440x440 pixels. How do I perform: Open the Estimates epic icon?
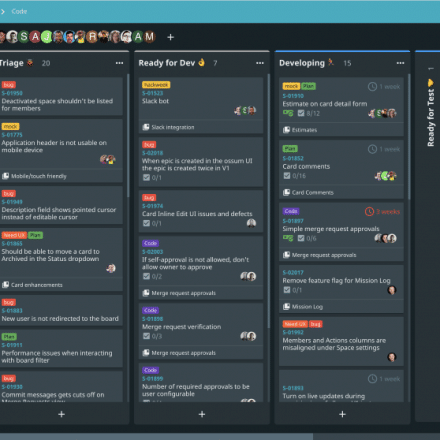pos(286,130)
